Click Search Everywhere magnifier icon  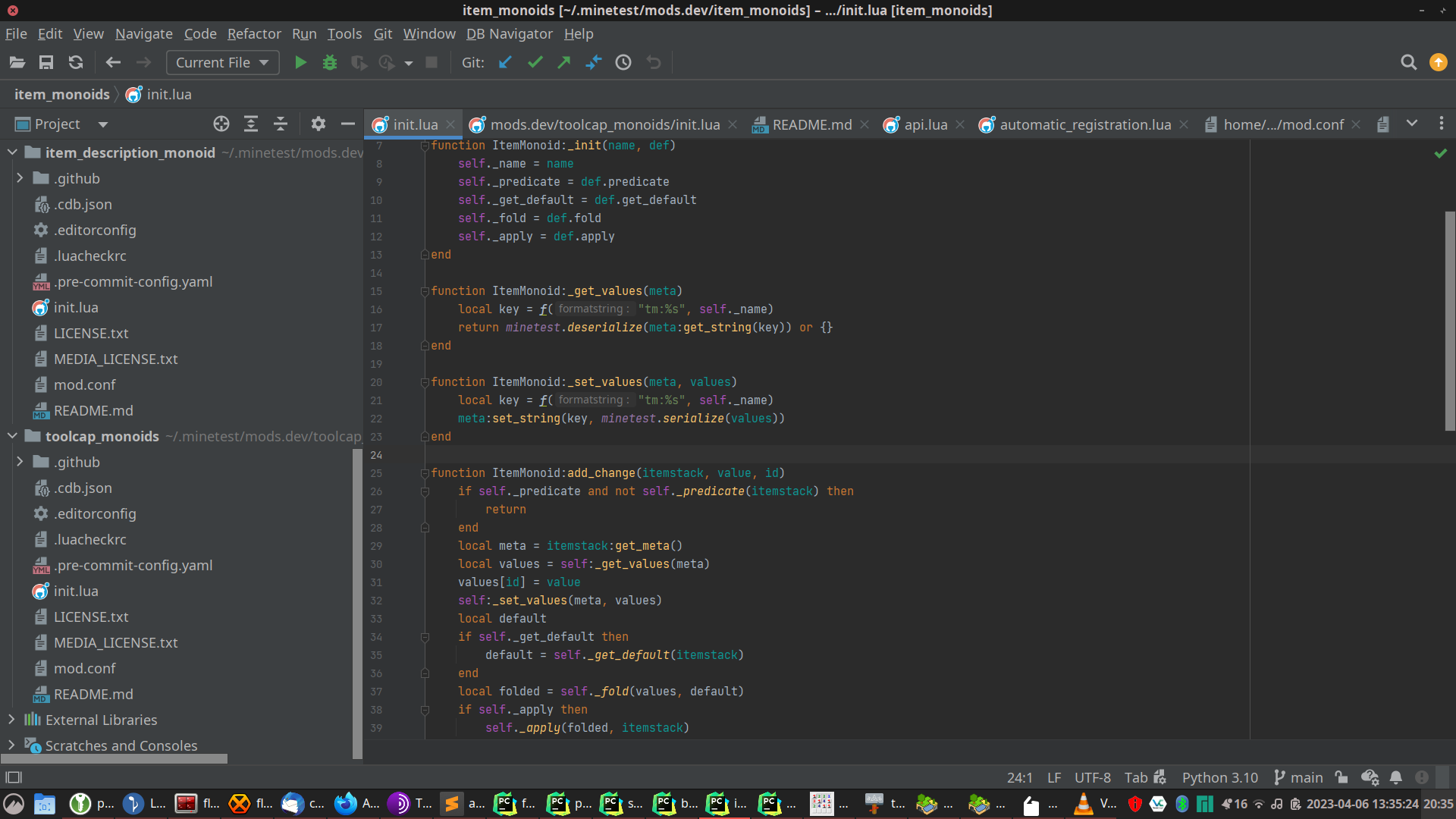point(1408,63)
